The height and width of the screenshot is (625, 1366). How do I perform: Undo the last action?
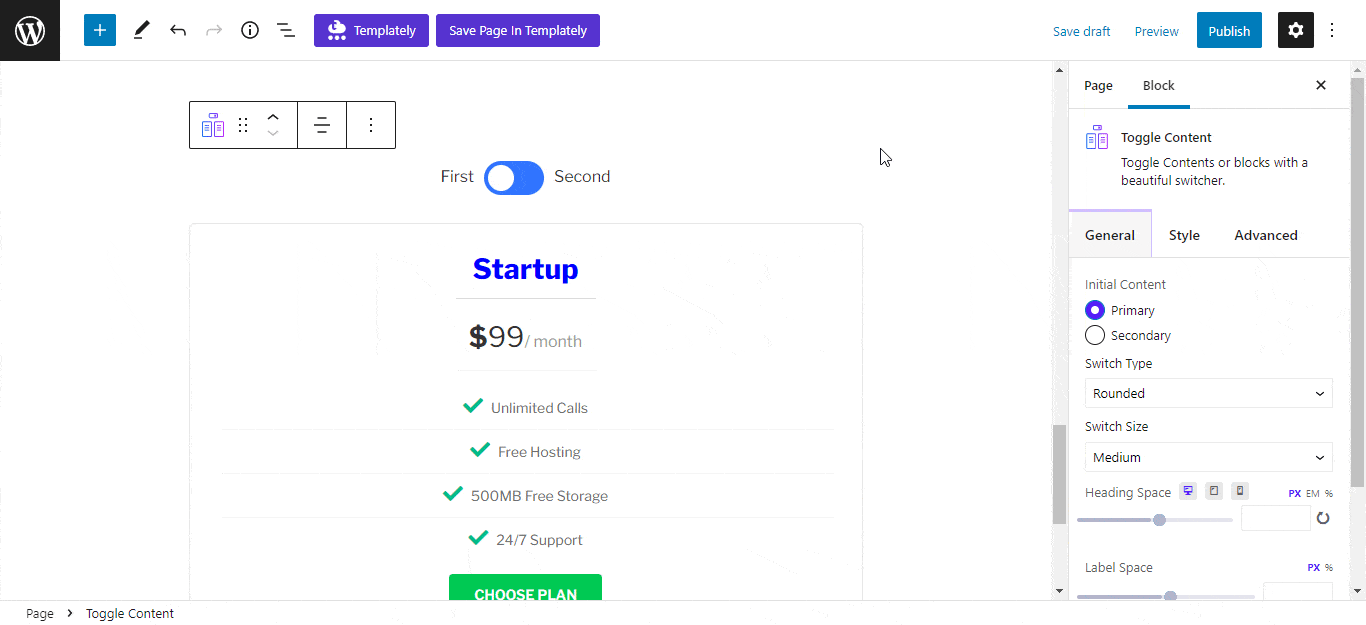point(178,30)
